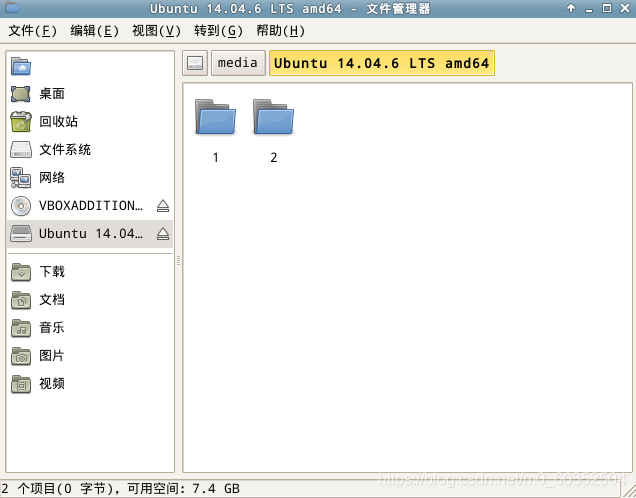Click the root drive path button
This screenshot has width=636, height=498.
(x=195, y=63)
